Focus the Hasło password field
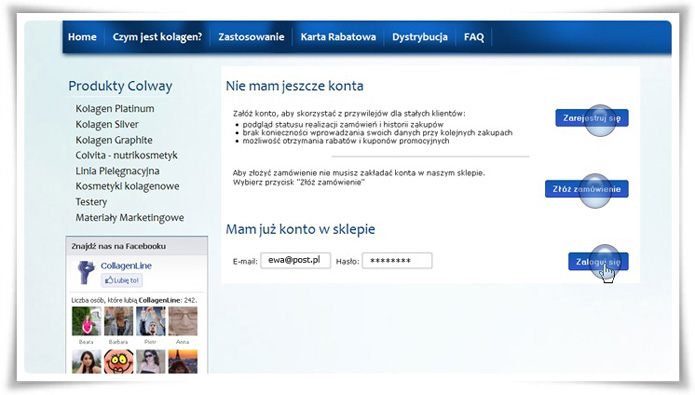 (x=397, y=260)
